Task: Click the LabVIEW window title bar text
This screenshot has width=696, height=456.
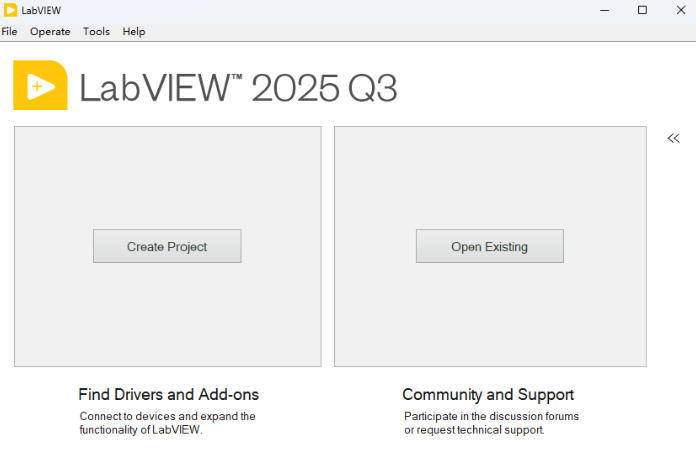Action: pyautogui.click(x=41, y=10)
